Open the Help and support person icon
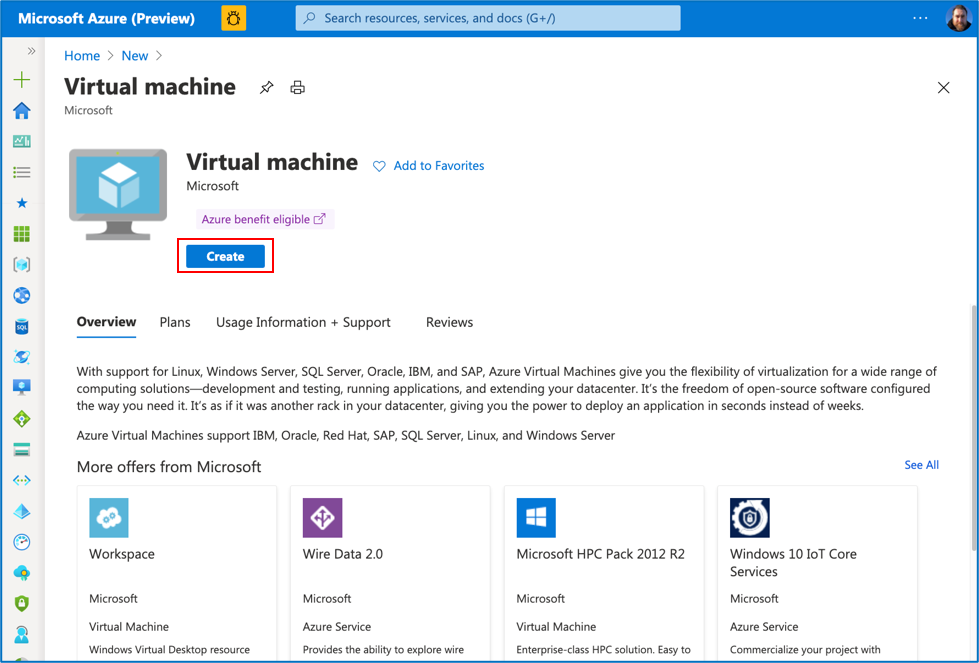979x663 pixels. tap(22, 634)
